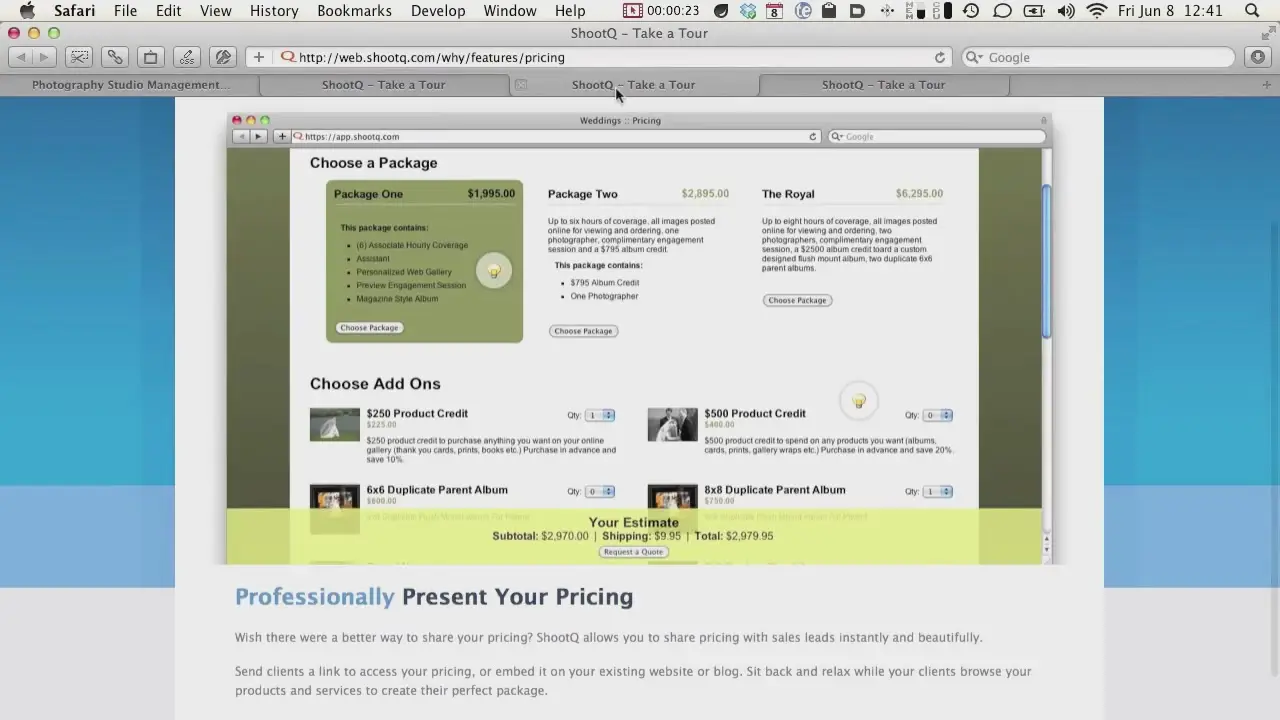The image size is (1280, 720).
Task: Click the Google search field
Action: click(x=1097, y=57)
